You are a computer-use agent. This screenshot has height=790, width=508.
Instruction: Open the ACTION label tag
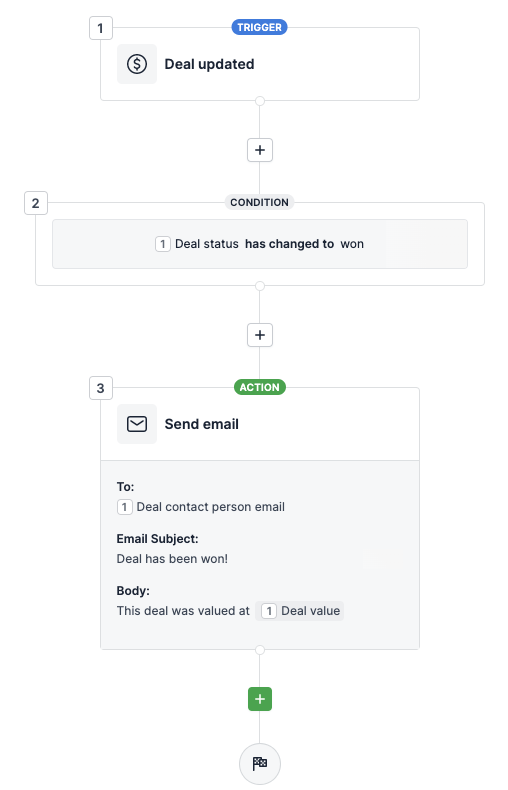point(260,387)
